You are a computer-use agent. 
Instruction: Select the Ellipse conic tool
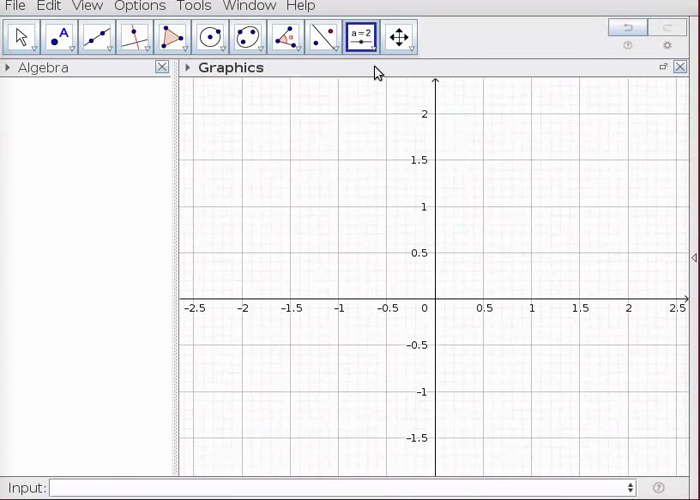pos(248,38)
